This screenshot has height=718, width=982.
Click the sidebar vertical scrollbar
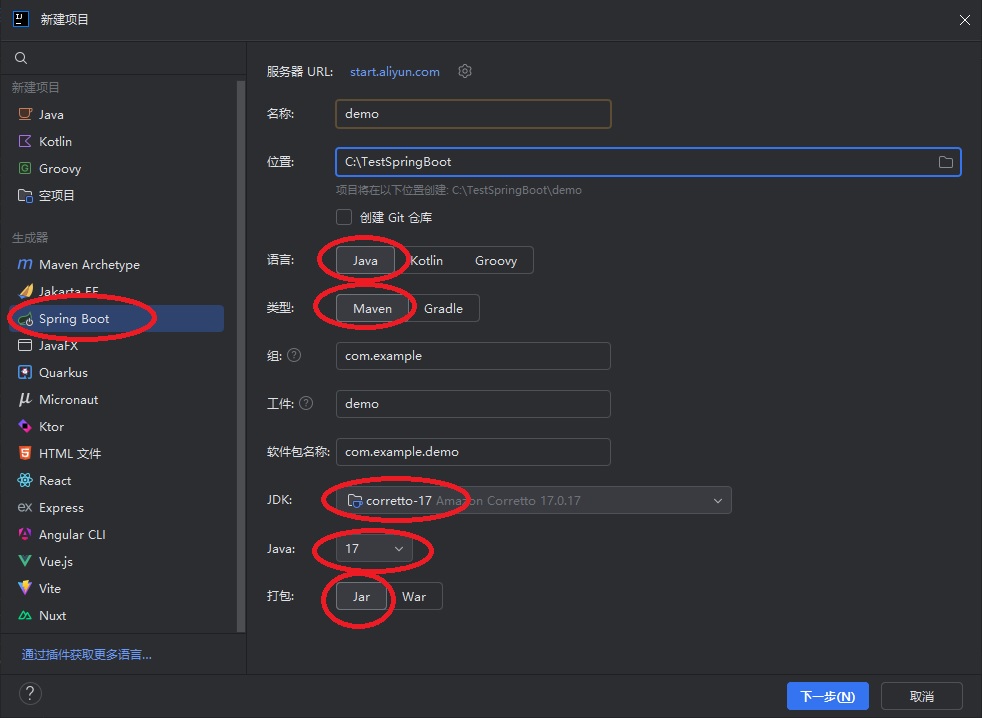point(241,356)
